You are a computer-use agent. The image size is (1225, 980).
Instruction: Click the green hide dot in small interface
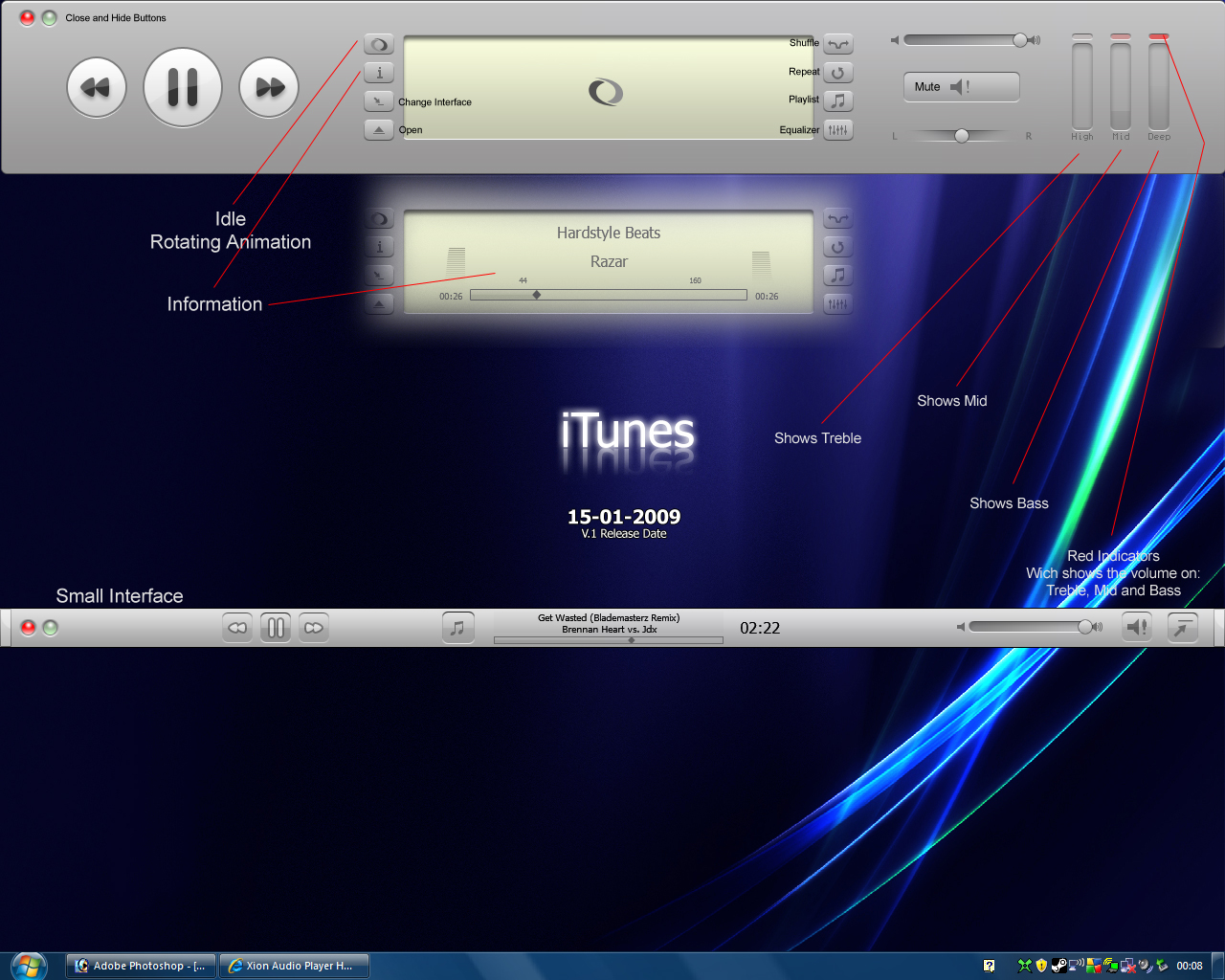coord(51,628)
